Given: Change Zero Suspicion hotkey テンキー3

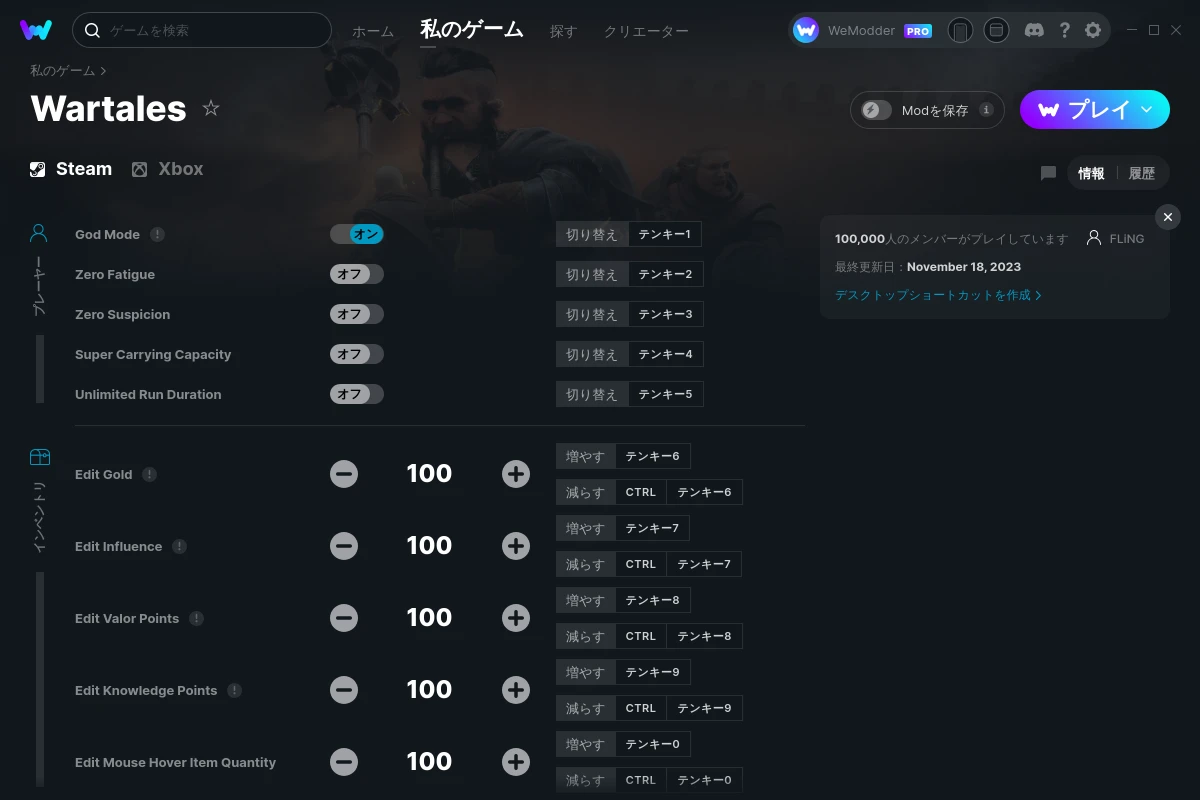Looking at the screenshot, I should click(666, 314).
